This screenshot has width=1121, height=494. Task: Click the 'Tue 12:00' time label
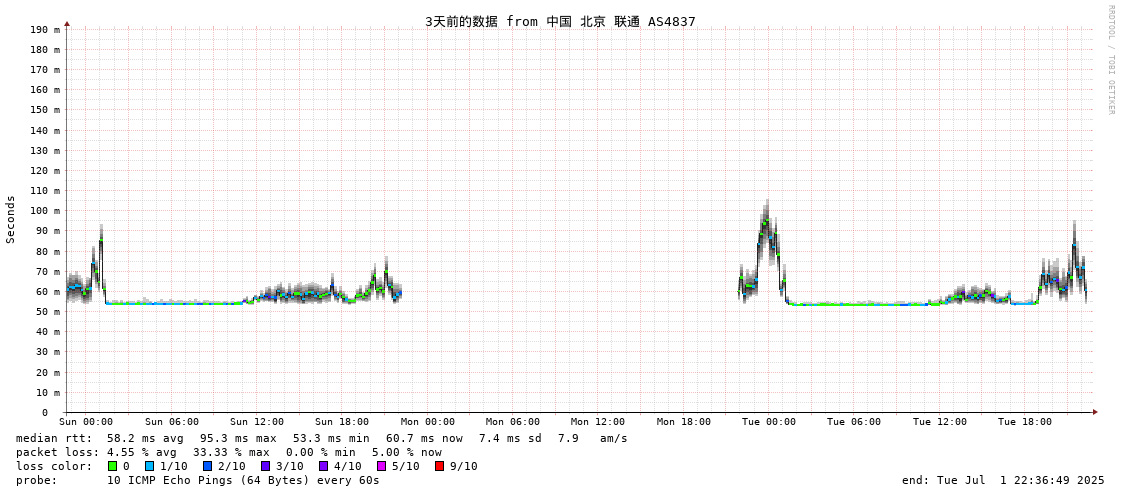pyautogui.click(x=939, y=422)
